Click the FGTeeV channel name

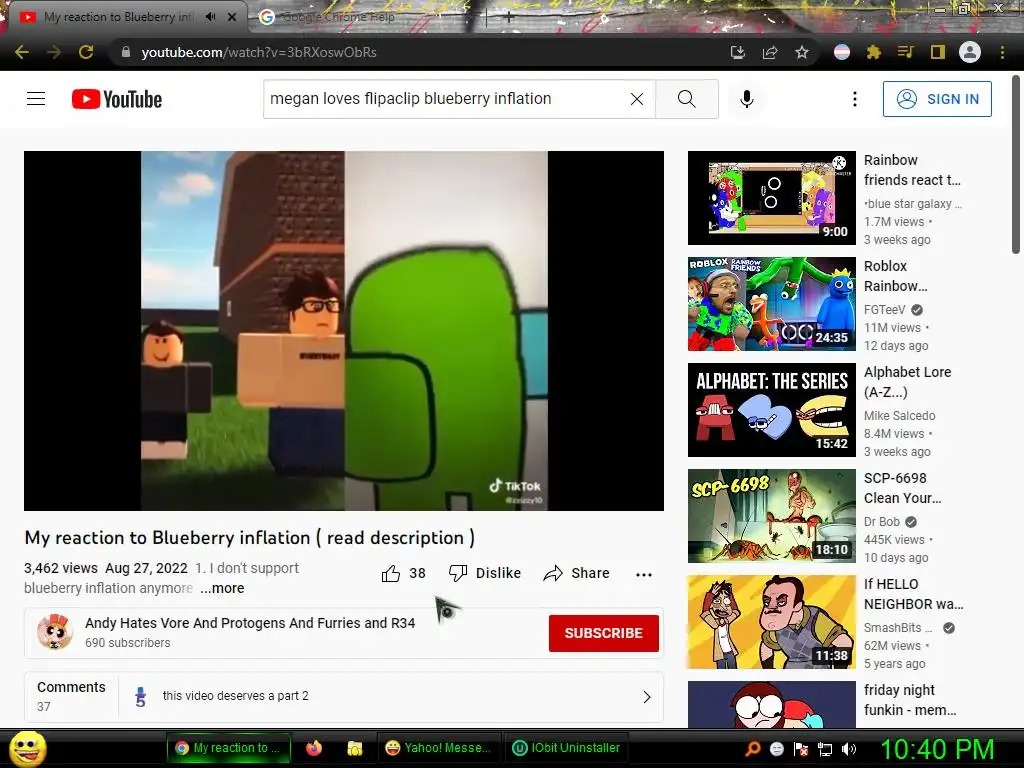(884, 310)
